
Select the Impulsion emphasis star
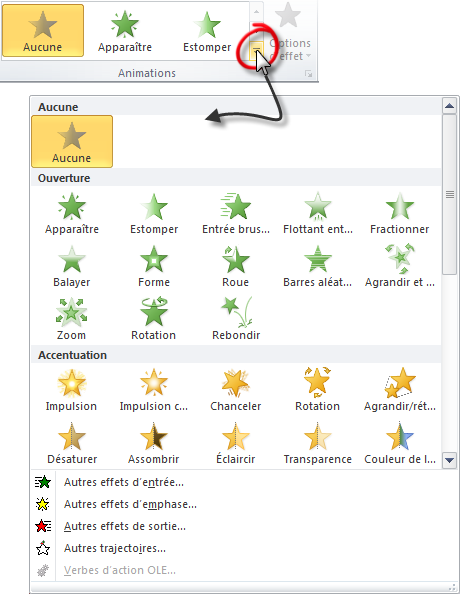coord(71,390)
